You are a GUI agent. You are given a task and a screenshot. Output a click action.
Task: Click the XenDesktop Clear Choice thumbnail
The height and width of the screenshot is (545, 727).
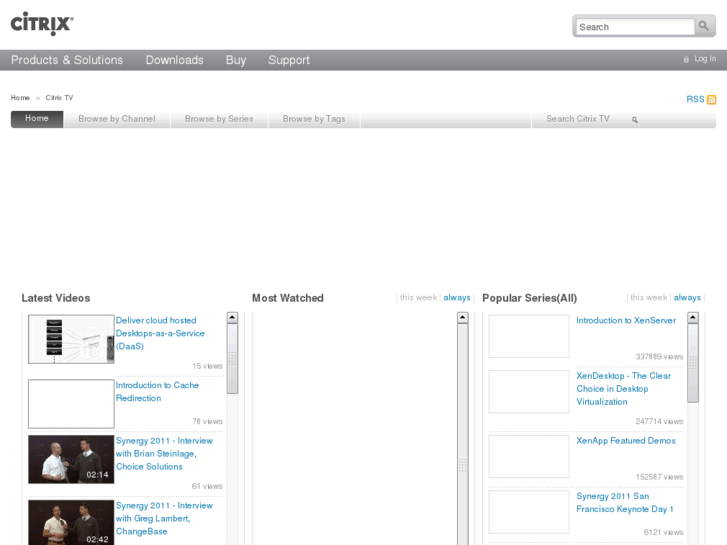point(529,392)
